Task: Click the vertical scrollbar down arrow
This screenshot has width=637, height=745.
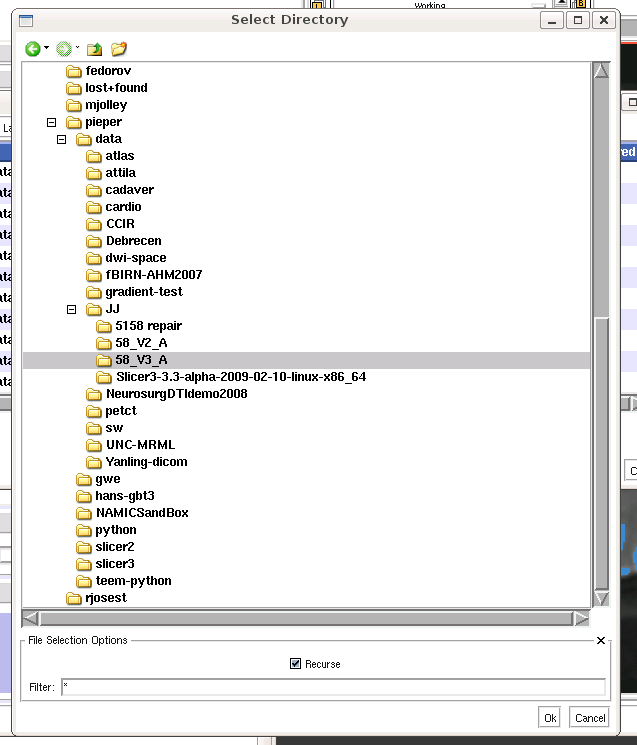Action: click(601, 598)
